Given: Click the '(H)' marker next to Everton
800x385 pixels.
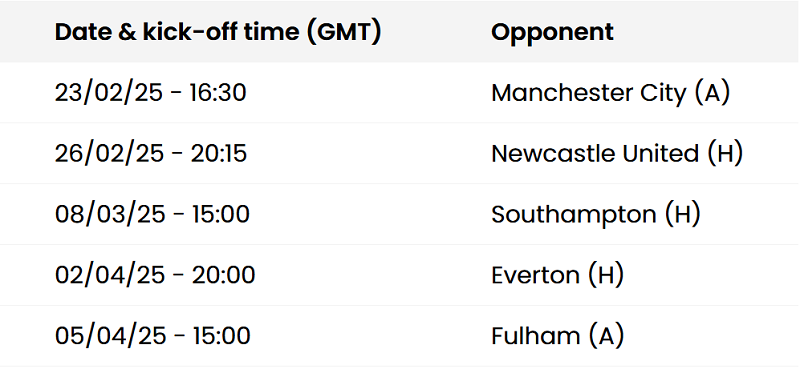Looking at the screenshot, I should point(606,275).
